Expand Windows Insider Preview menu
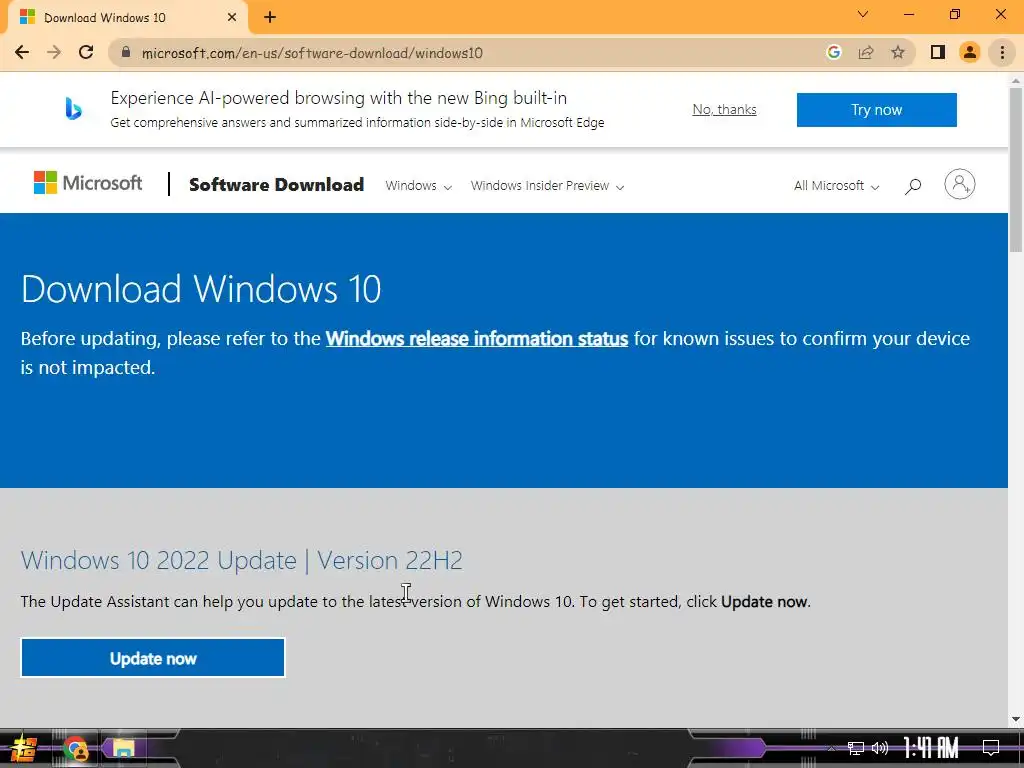The height and width of the screenshot is (768, 1024). 547,185
